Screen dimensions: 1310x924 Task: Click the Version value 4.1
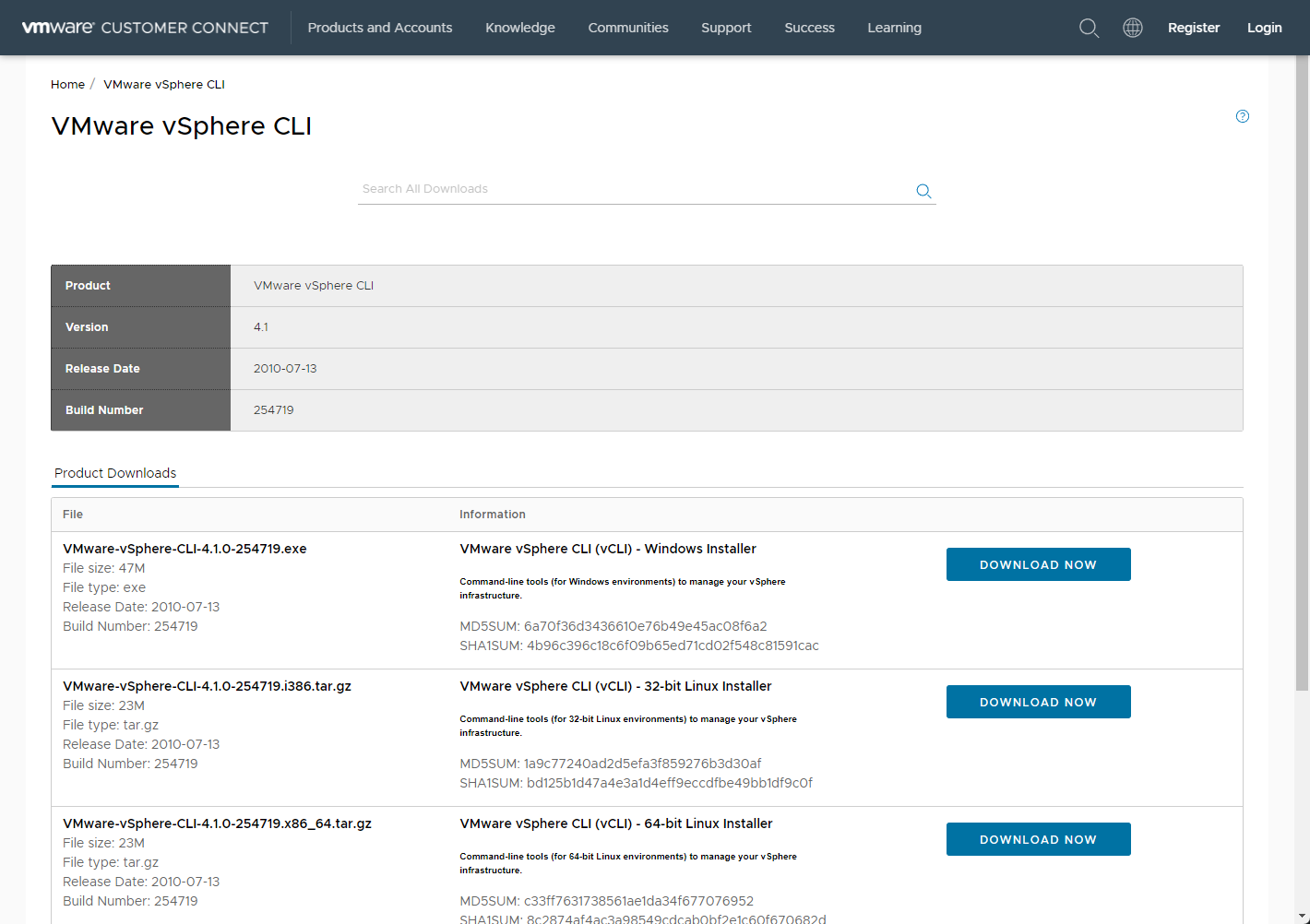[x=261, y=327]
